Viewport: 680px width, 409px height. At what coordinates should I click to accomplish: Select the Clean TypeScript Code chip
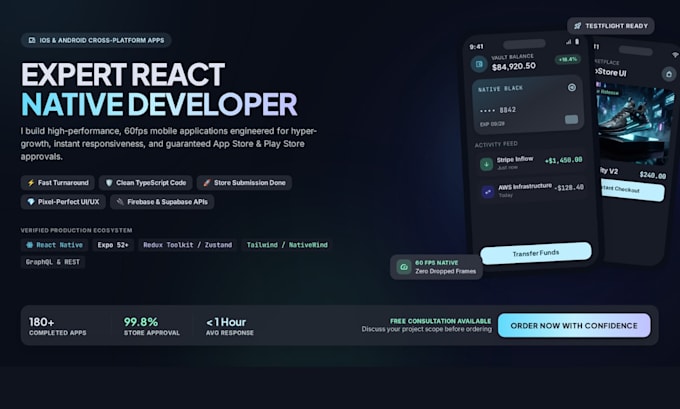[146, 183]
